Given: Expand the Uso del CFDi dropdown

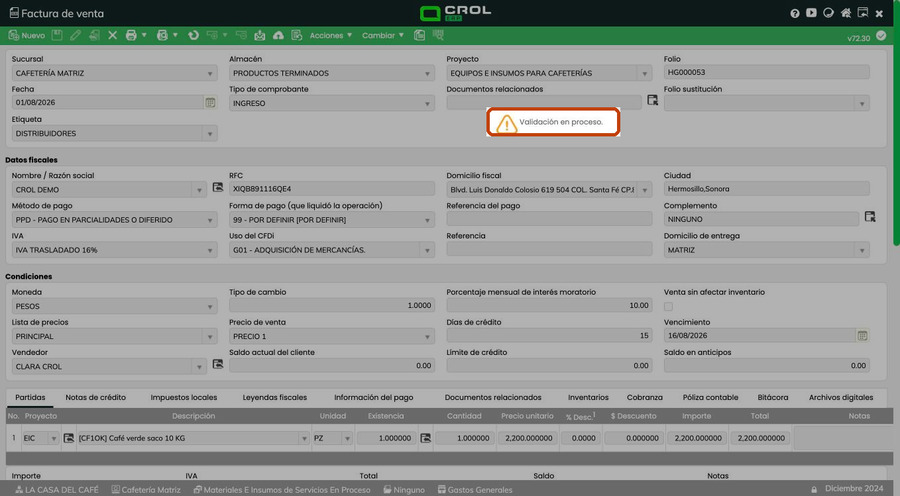Looking at the screenshot, I should pyautogui.click(x=427, y=250).
